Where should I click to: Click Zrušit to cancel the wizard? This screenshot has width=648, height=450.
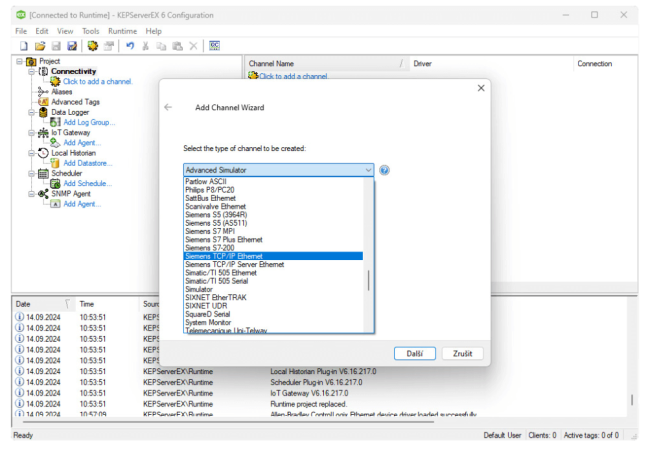coord(462,354)
